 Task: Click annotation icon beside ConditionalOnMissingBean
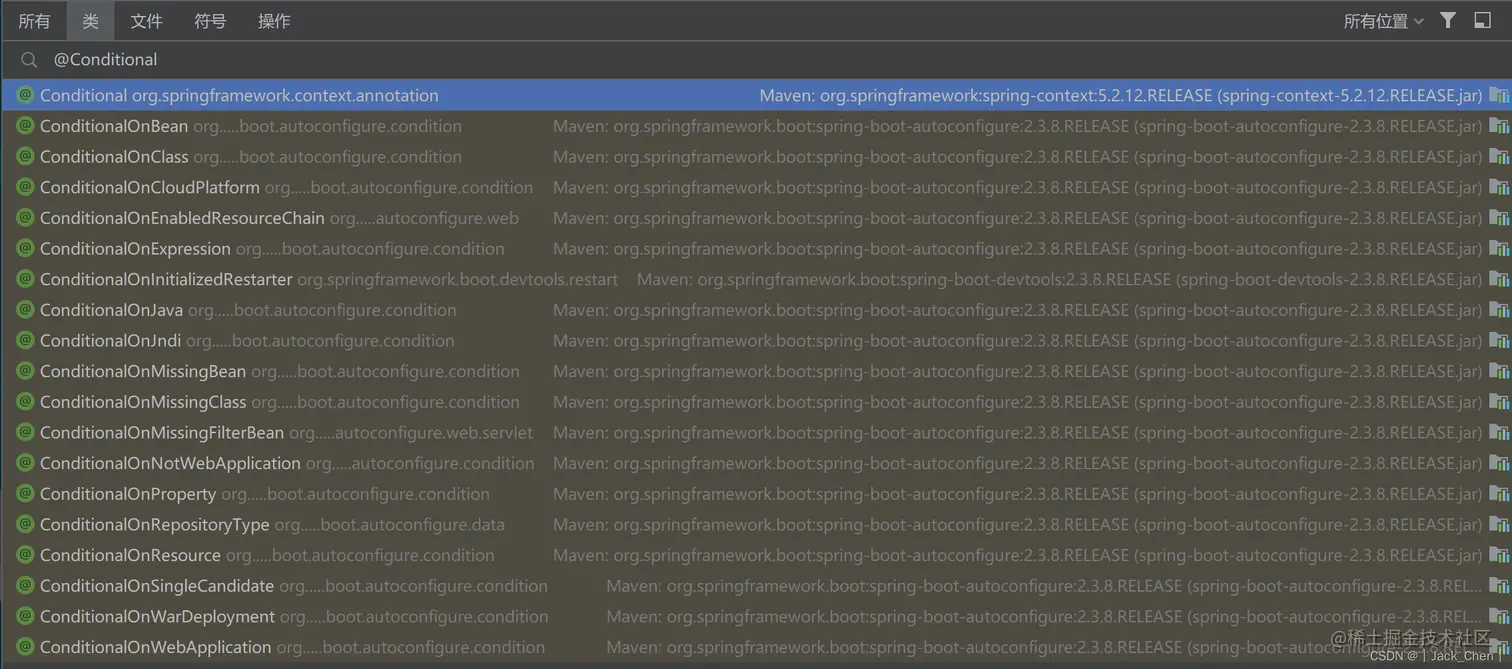tap(25, 371)
